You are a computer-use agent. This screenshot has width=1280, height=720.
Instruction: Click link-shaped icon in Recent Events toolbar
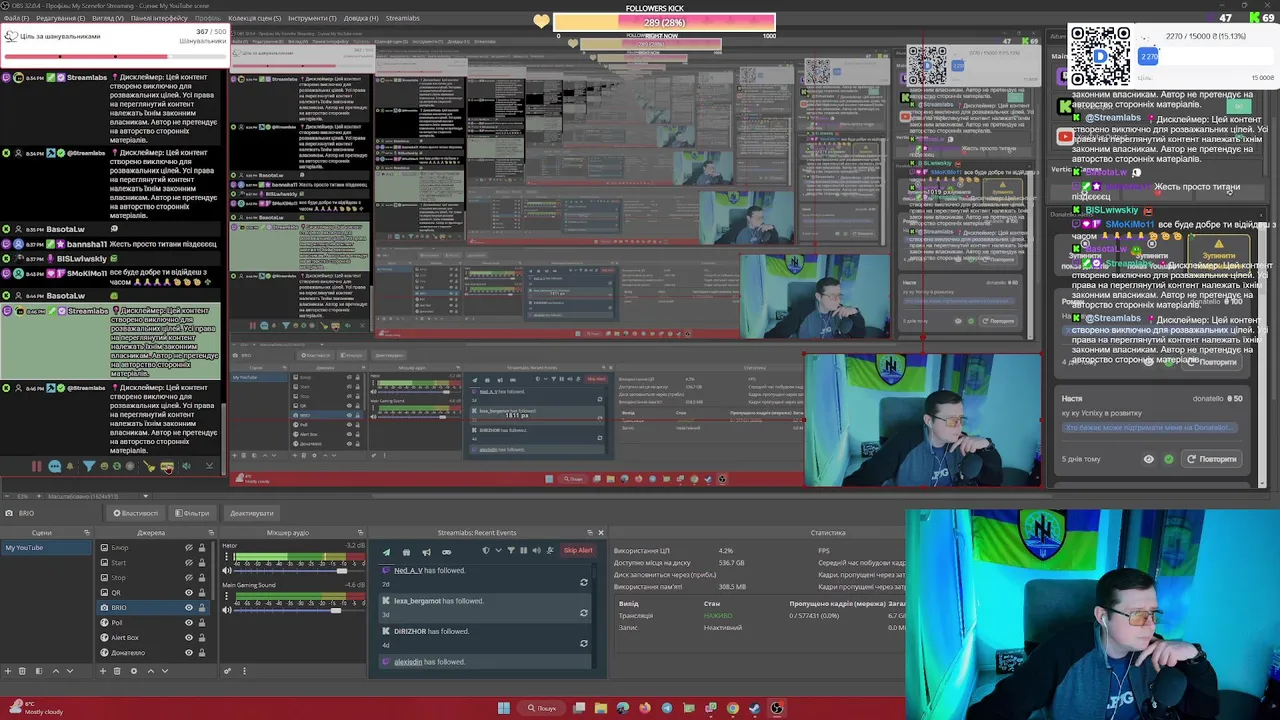click(446, 552)
